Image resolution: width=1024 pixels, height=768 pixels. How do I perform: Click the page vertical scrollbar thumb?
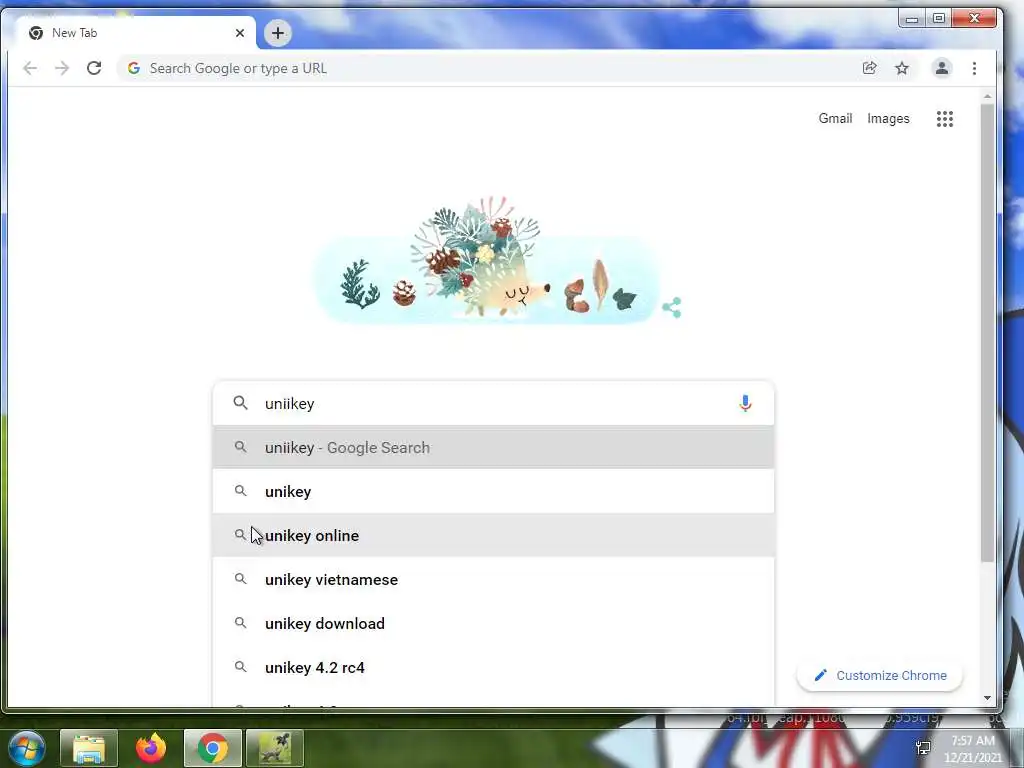click(x=987, y=332)
